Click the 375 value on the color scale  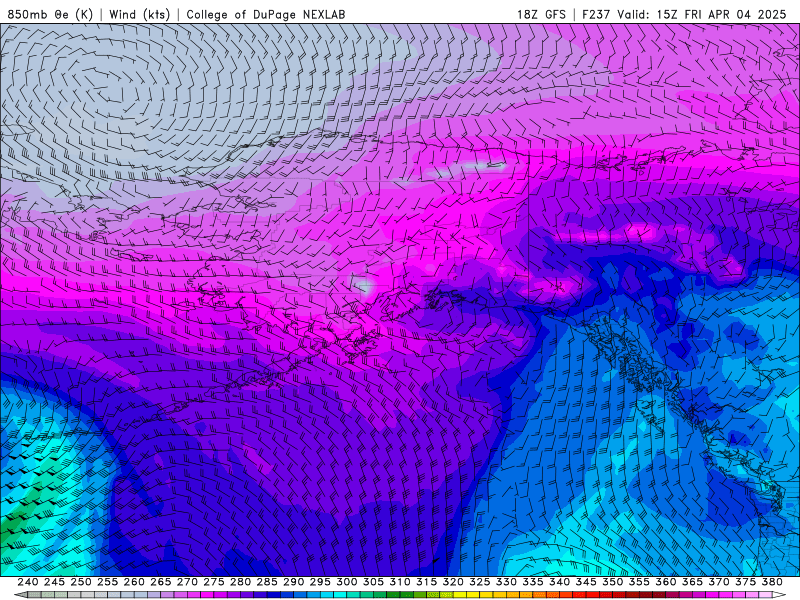745,582
